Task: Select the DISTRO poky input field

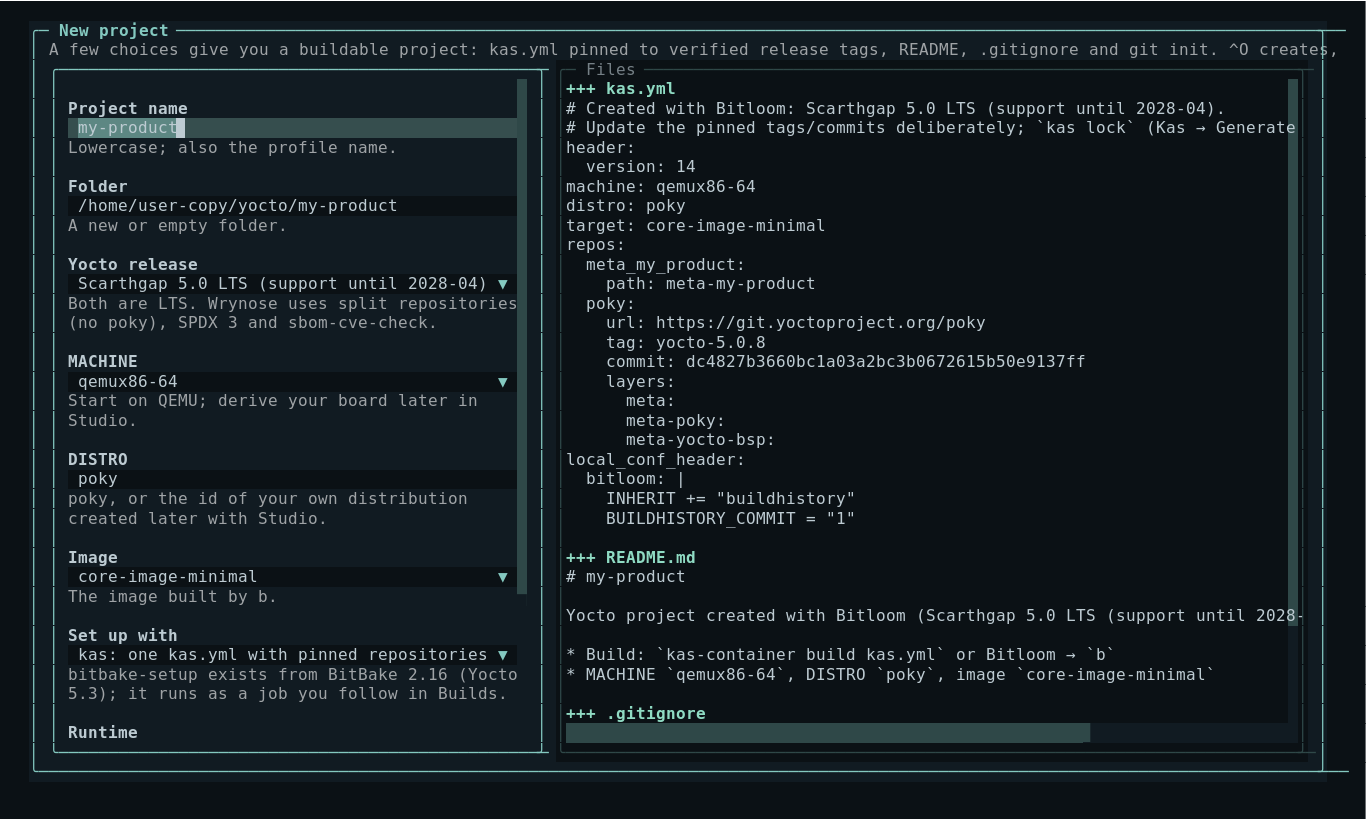Action: (x=292, y=479)
